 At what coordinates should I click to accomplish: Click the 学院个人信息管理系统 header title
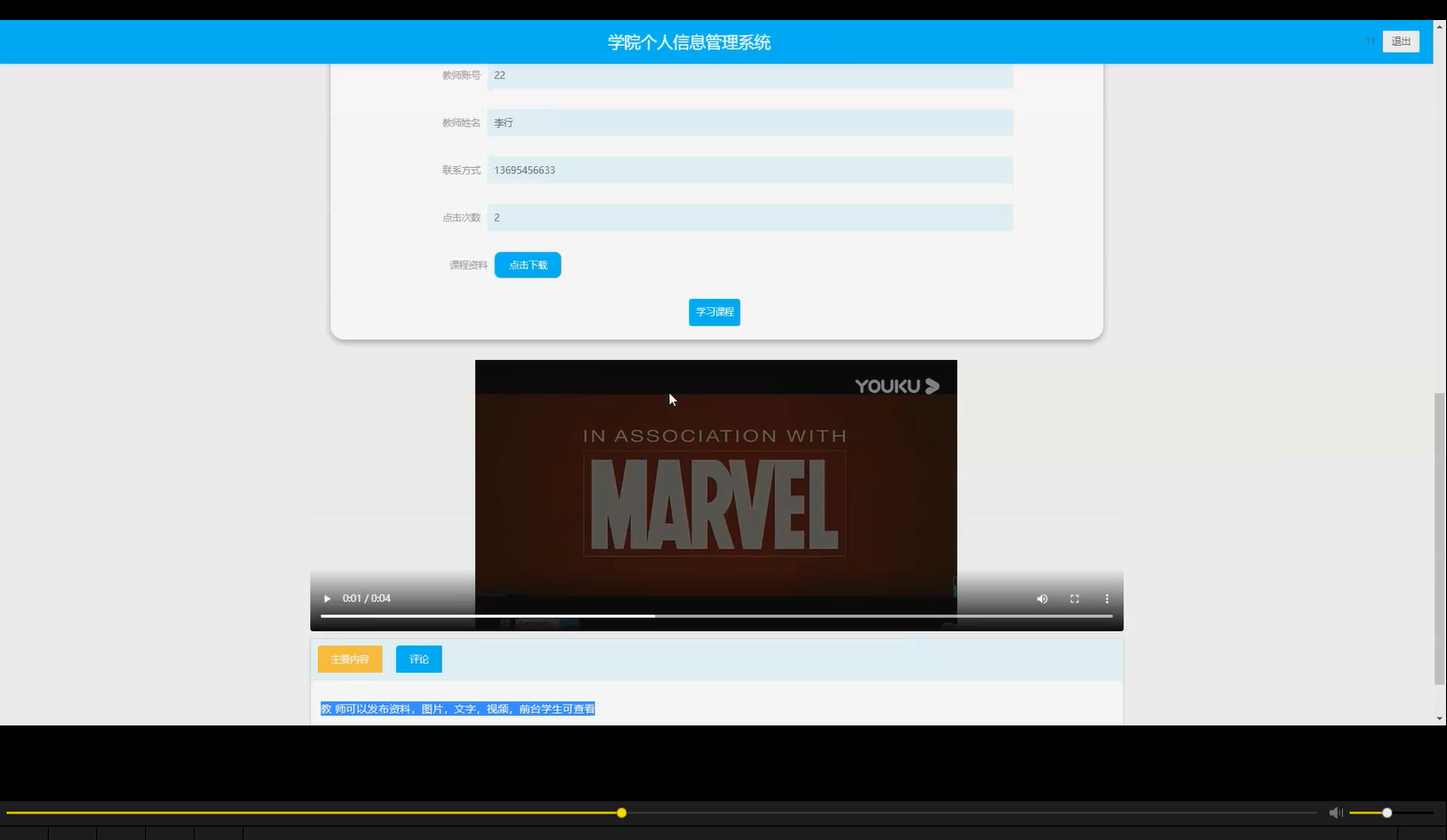[x=689, y=42]
